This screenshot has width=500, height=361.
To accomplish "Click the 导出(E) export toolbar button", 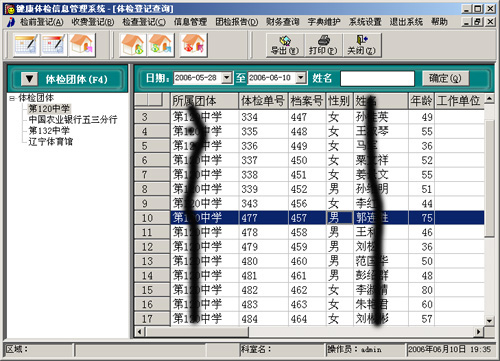I will point(285,45).
